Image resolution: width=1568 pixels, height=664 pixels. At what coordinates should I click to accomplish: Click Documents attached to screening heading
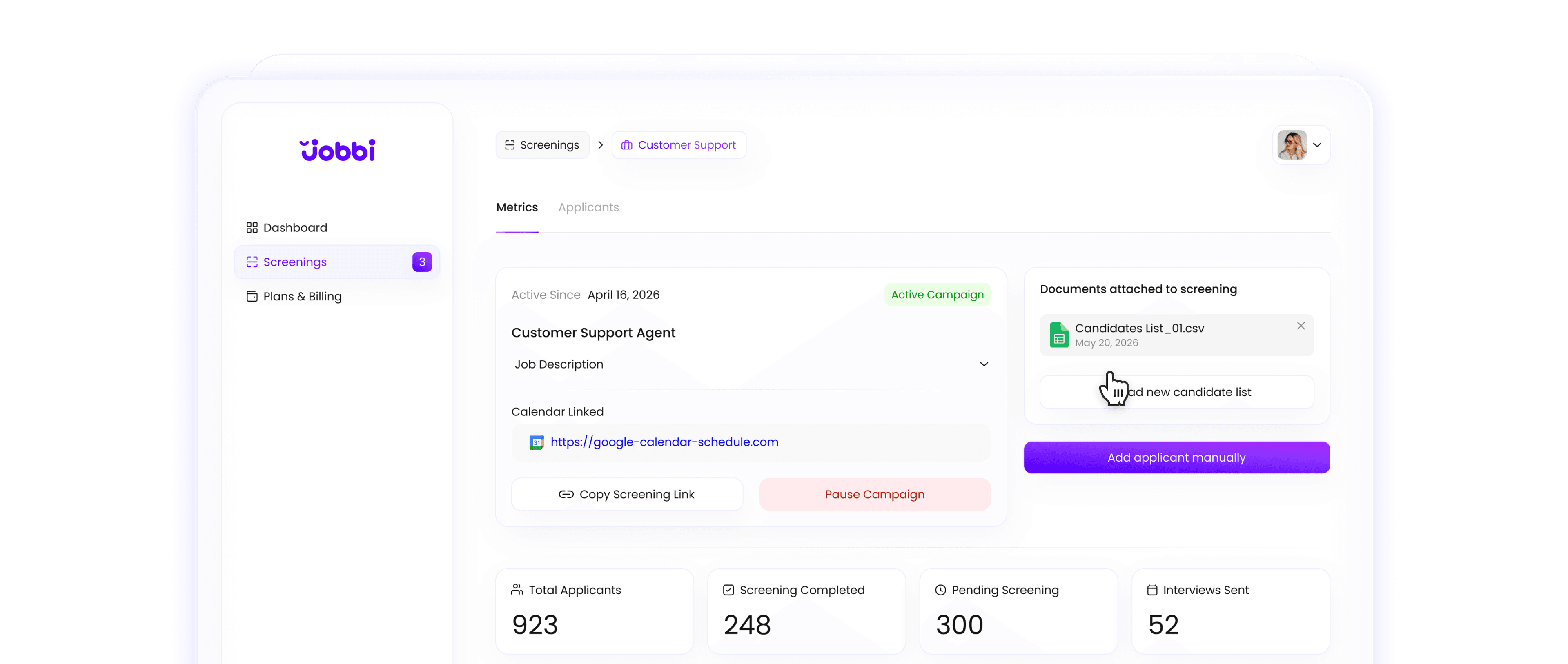click(1138, 289)
